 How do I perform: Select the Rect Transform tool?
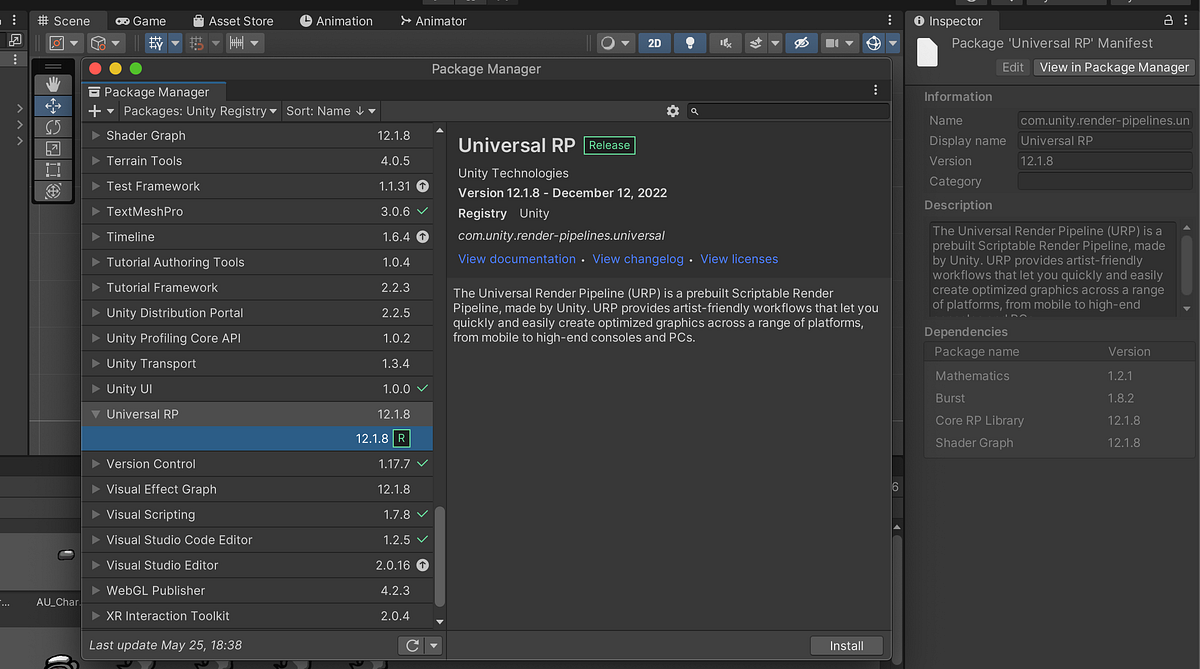[53, 169]
